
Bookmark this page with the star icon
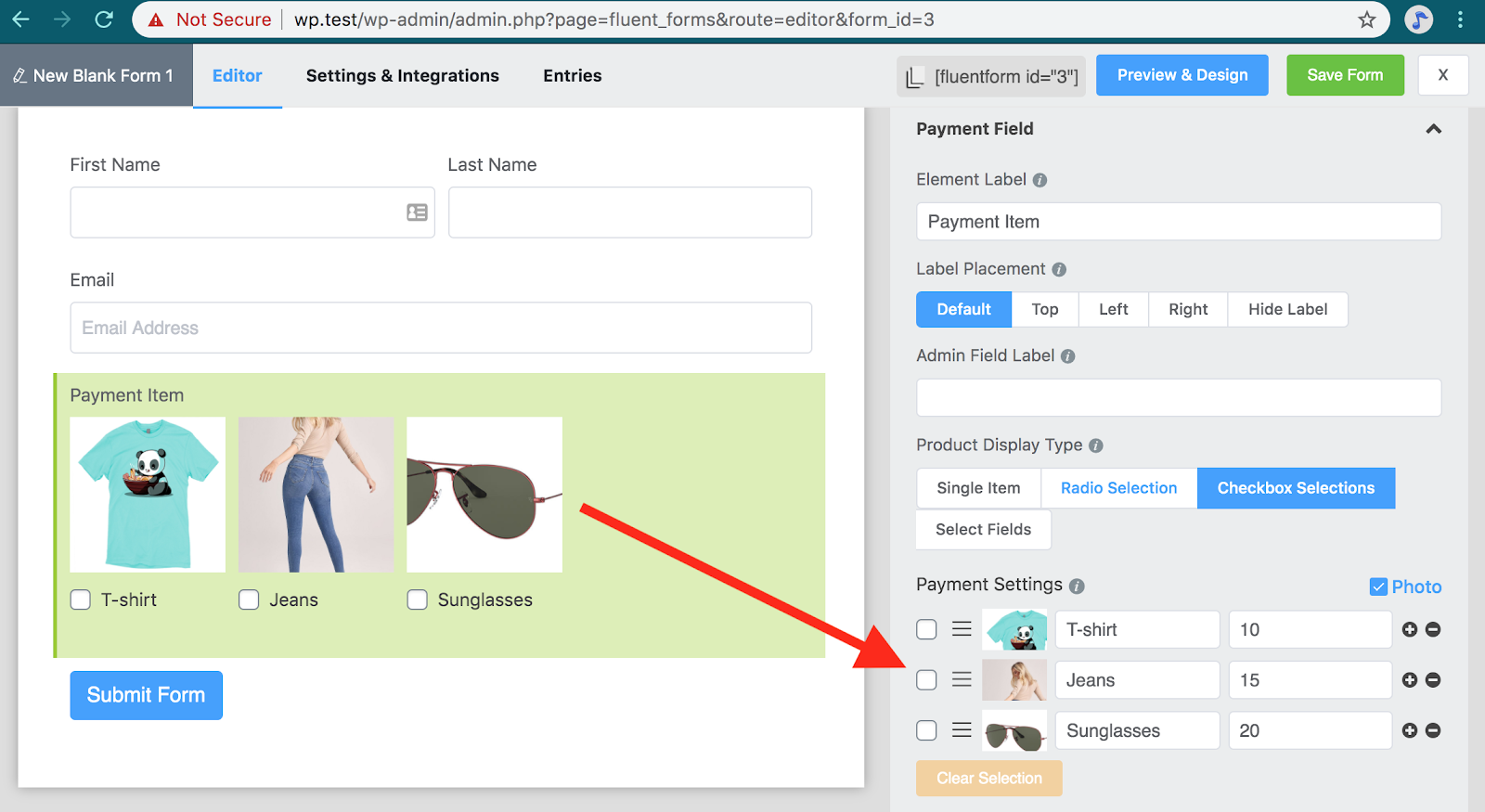tap(1367, 19)
